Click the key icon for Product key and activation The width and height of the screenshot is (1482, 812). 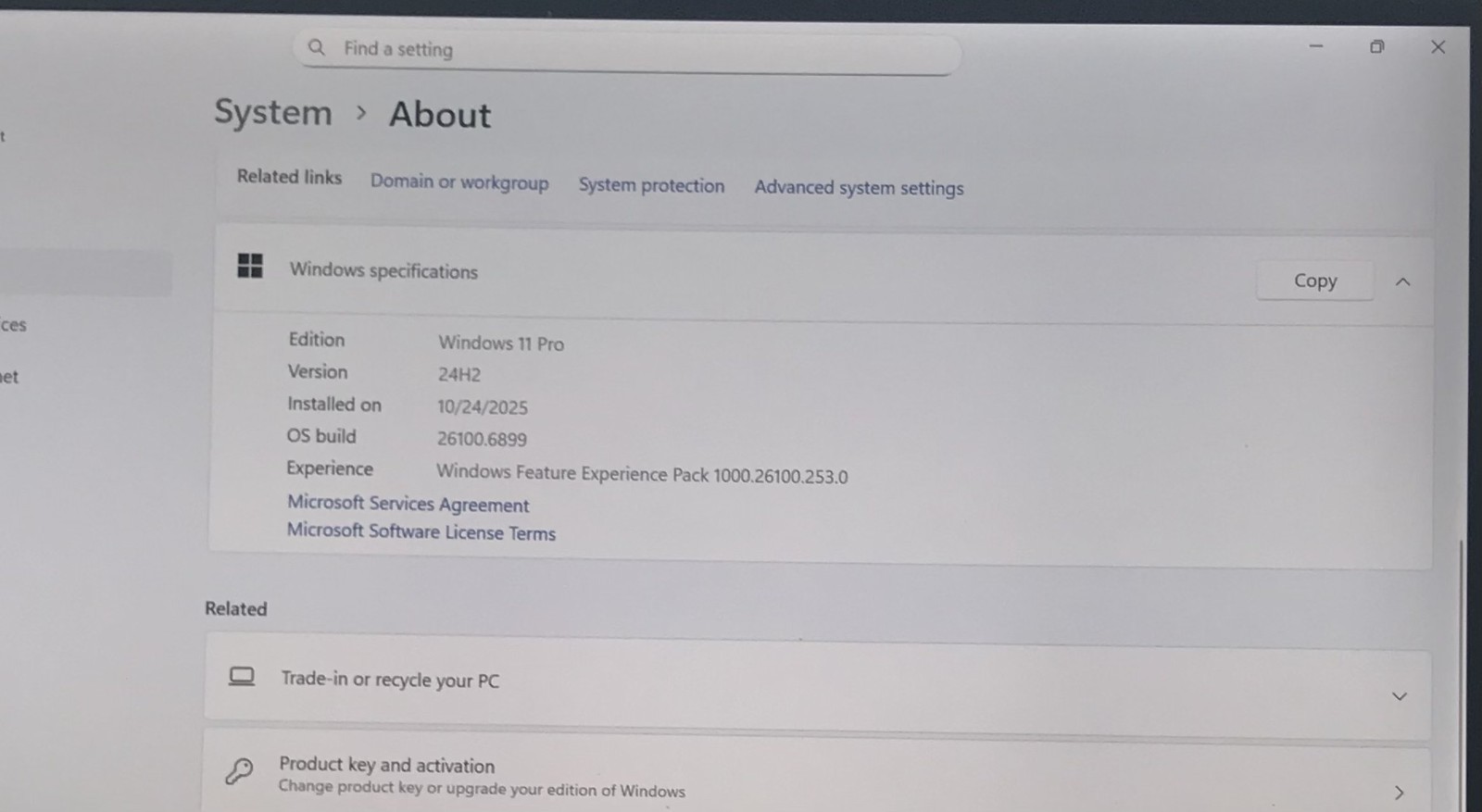tap(239, 771)
